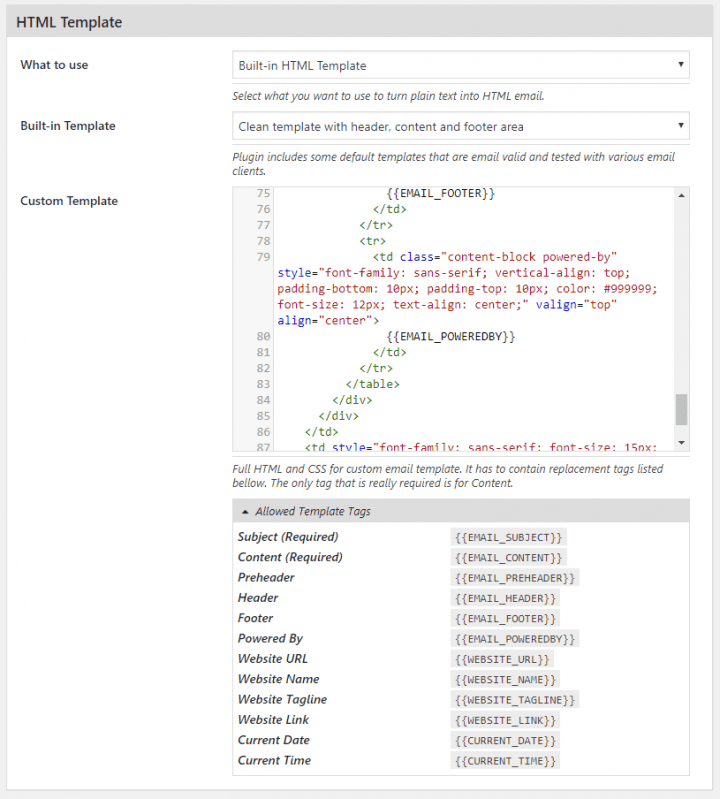Click the 'Header' tag label

258,598
